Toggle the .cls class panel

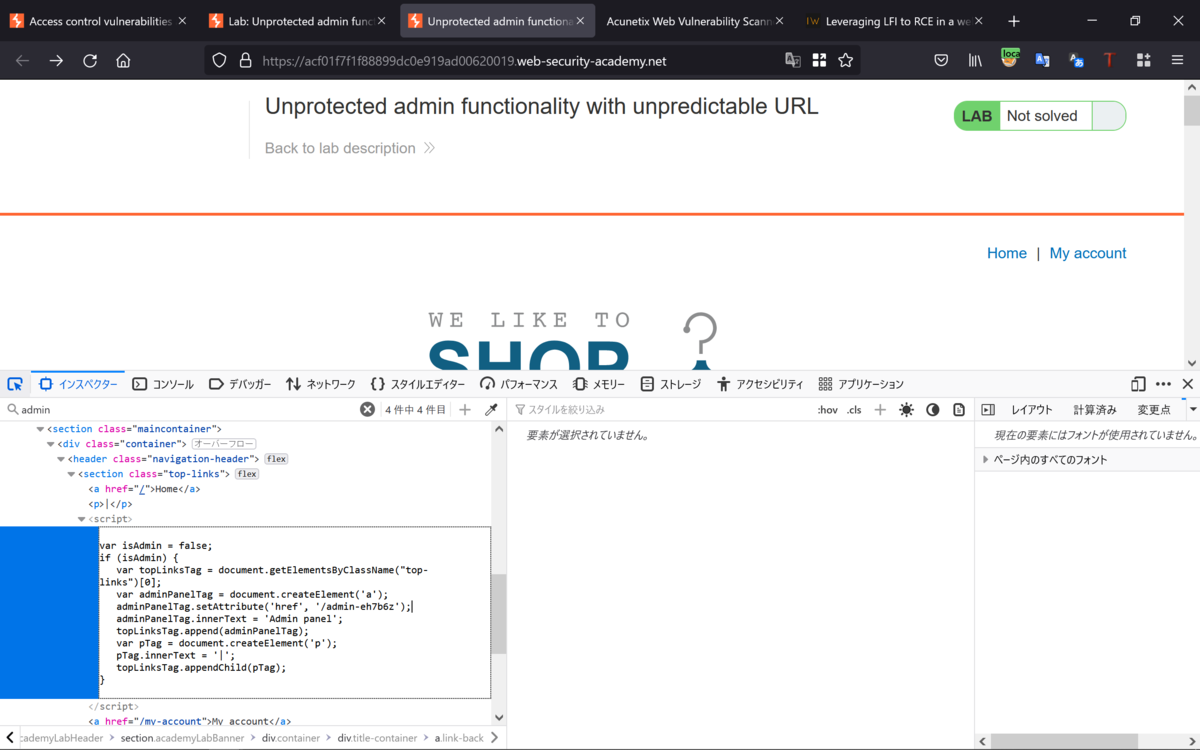pos(854,410)
